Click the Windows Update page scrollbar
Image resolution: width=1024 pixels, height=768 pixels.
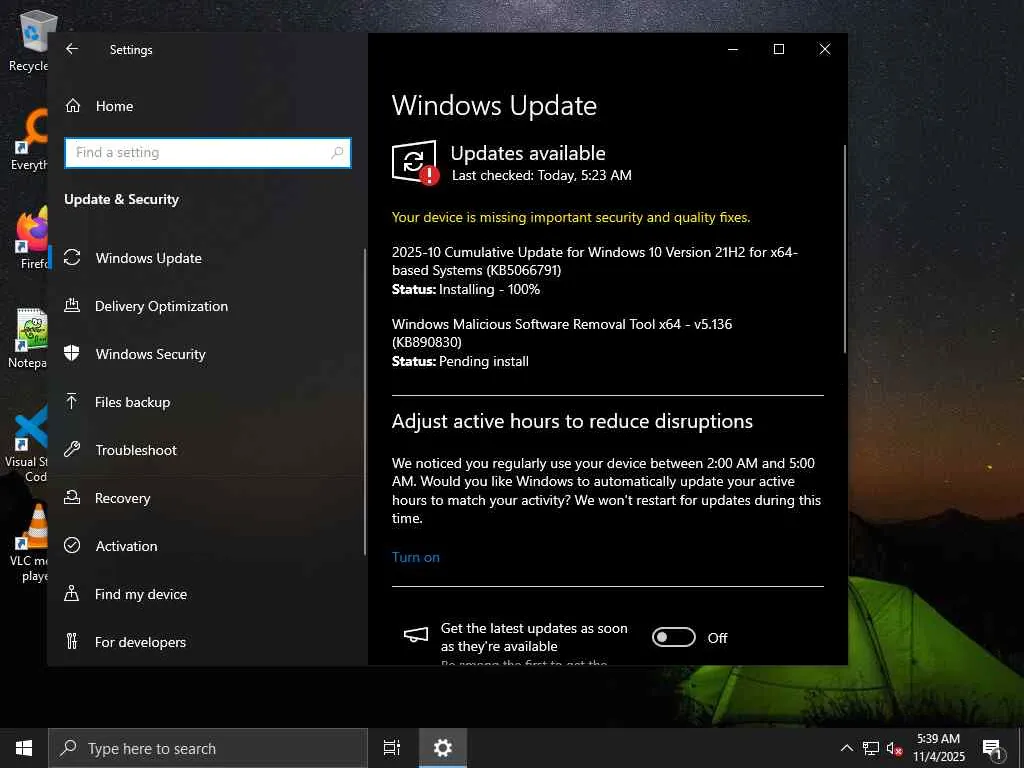[844, 249]
